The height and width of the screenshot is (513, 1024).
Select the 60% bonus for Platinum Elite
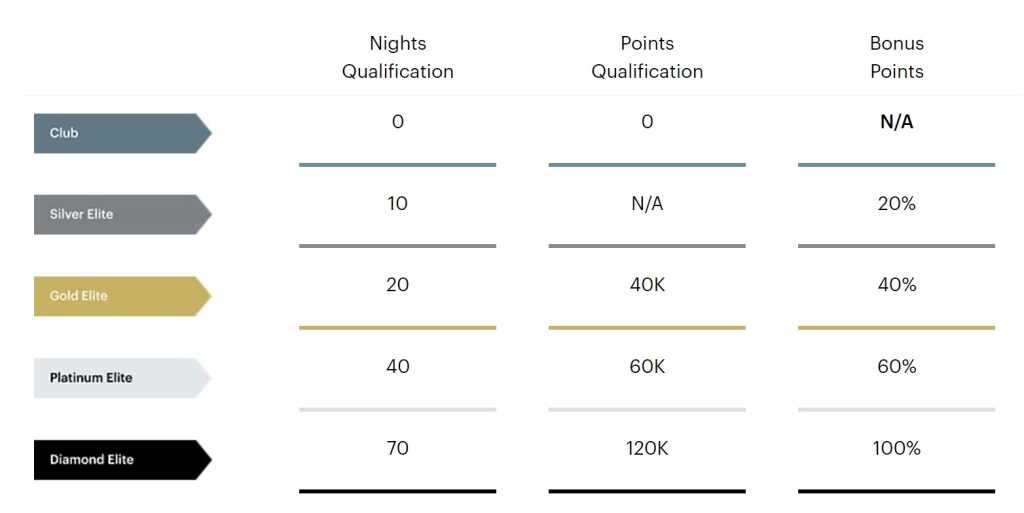click(x=897, y=367)
